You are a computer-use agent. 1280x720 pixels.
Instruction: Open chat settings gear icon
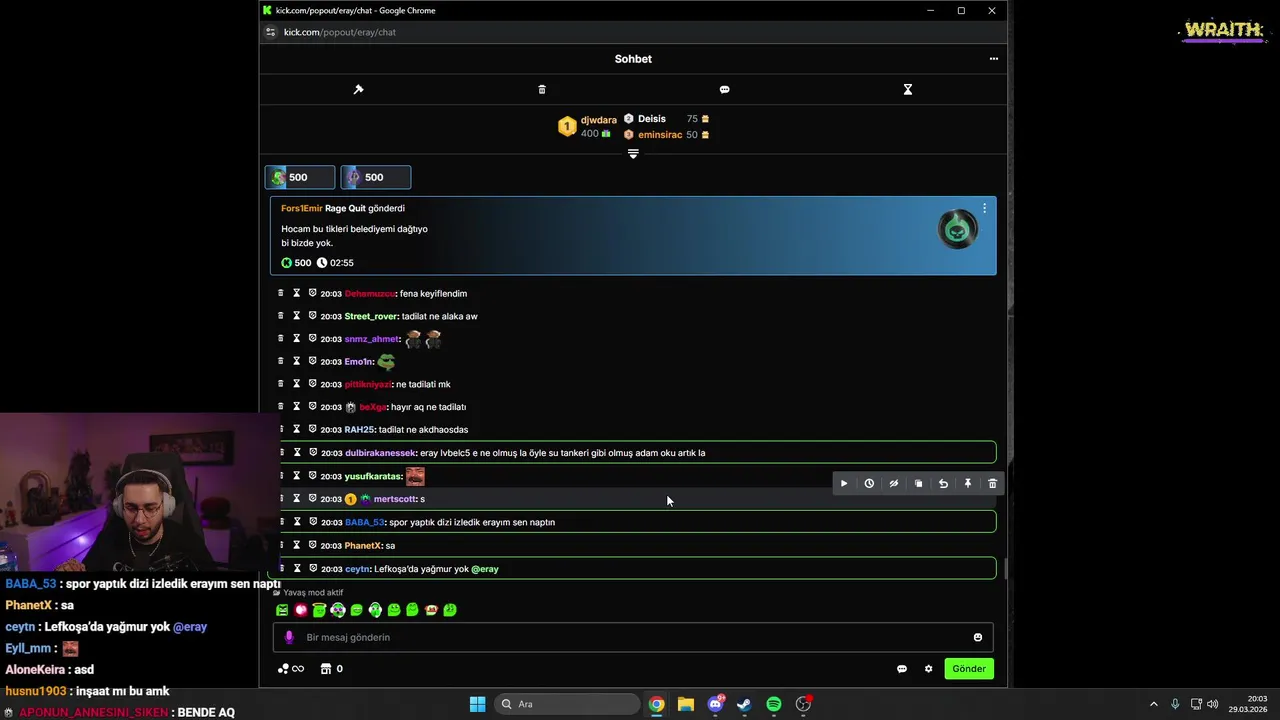point(929,669)
